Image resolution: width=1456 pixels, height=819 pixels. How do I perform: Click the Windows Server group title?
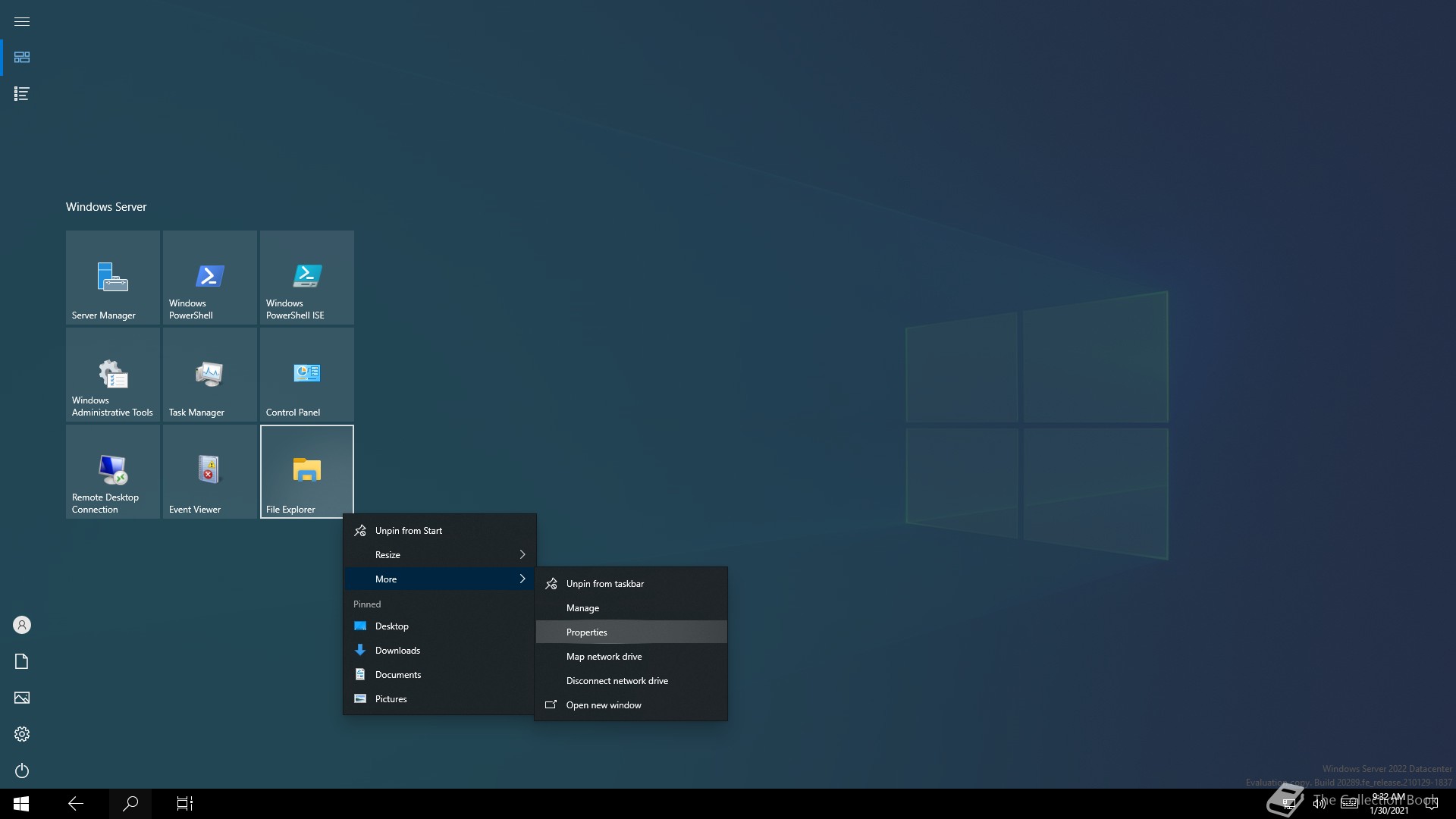point(106,207)
